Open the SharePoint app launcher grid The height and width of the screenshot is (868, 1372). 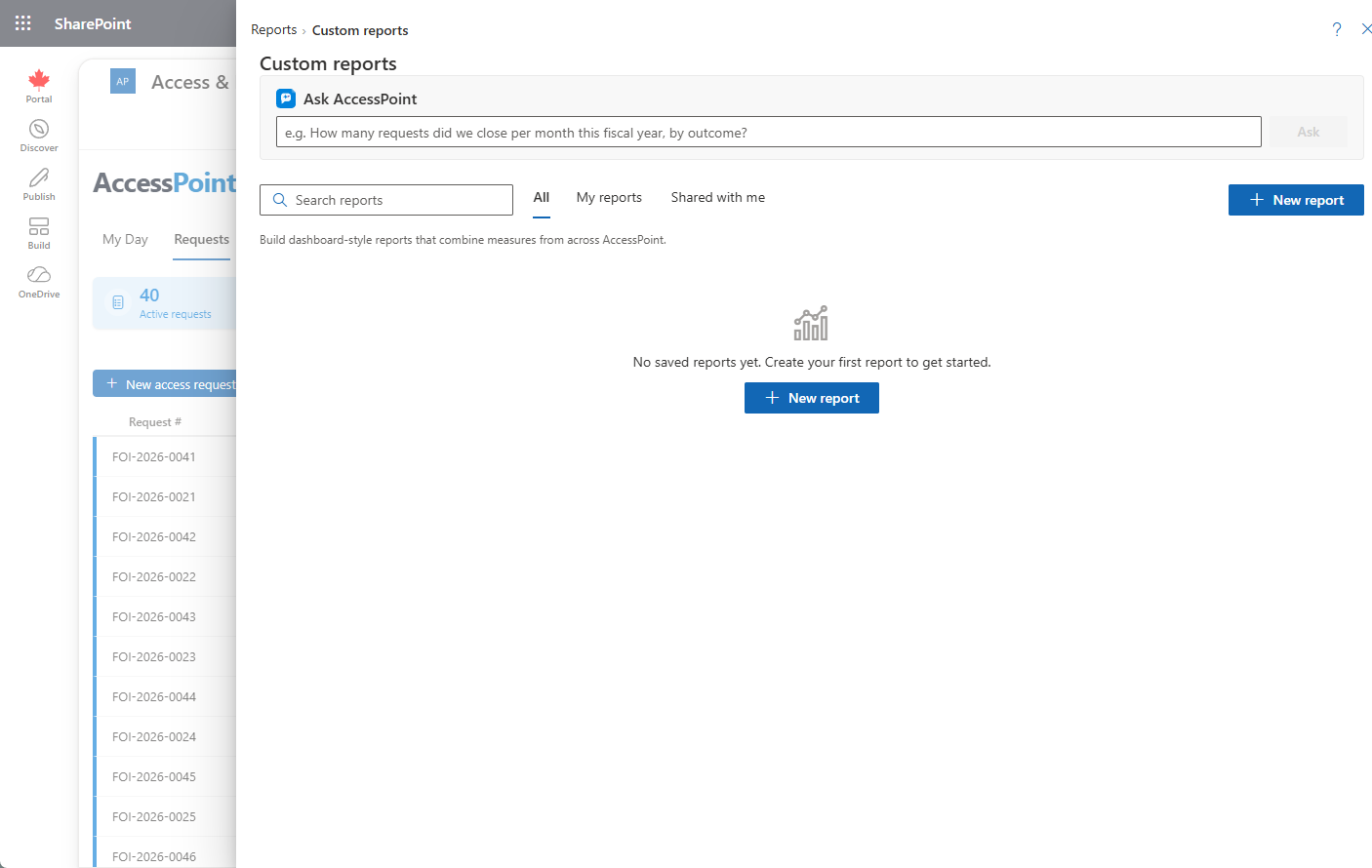pyautogui.click(x=23, y=23)
